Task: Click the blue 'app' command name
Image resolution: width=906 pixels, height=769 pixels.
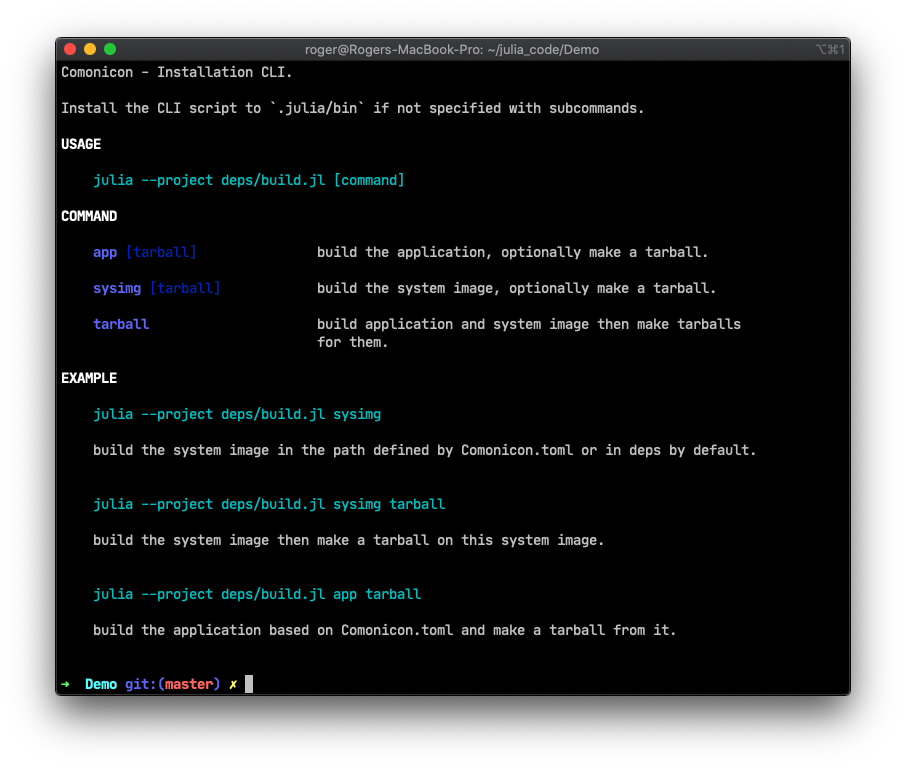Action: tap(105, 252)
